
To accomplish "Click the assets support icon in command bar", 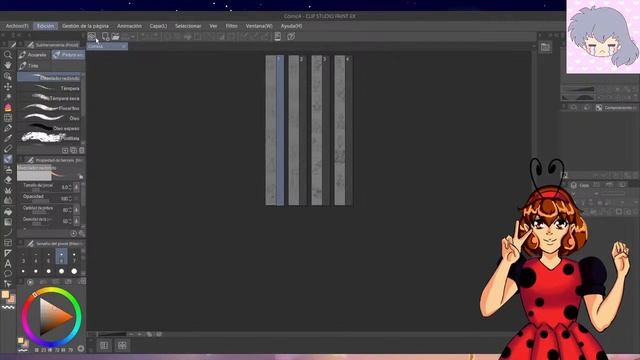I will [291, 36].
